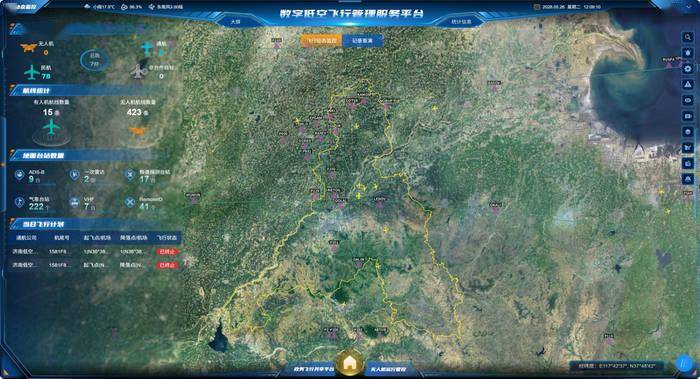Click the golden home button at bottom center
Viewport: 700px width, 379px height.
pyautogui.click(x=350, y=363)
